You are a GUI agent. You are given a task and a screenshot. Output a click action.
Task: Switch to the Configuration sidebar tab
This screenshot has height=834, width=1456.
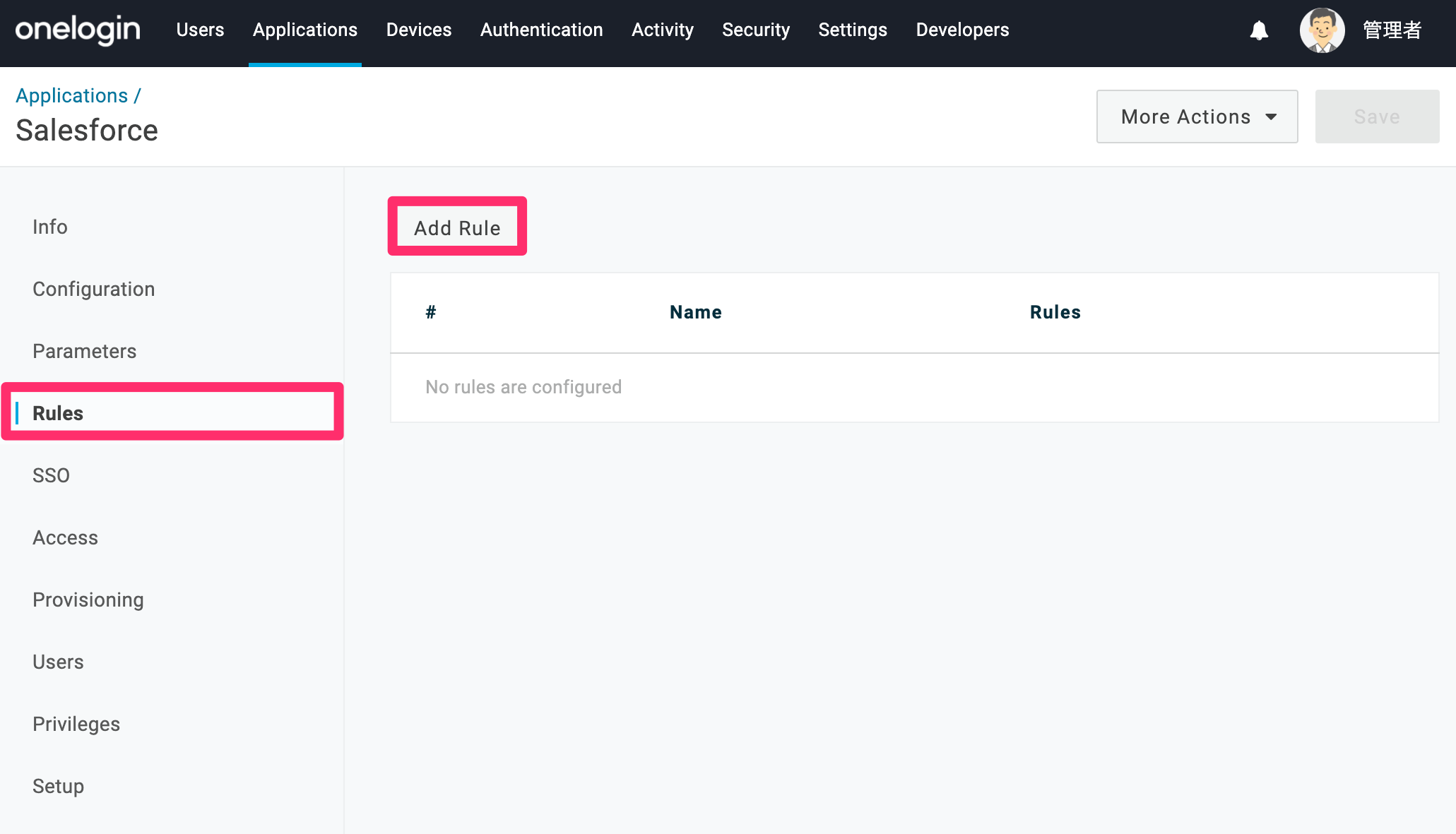pos(94,289)
